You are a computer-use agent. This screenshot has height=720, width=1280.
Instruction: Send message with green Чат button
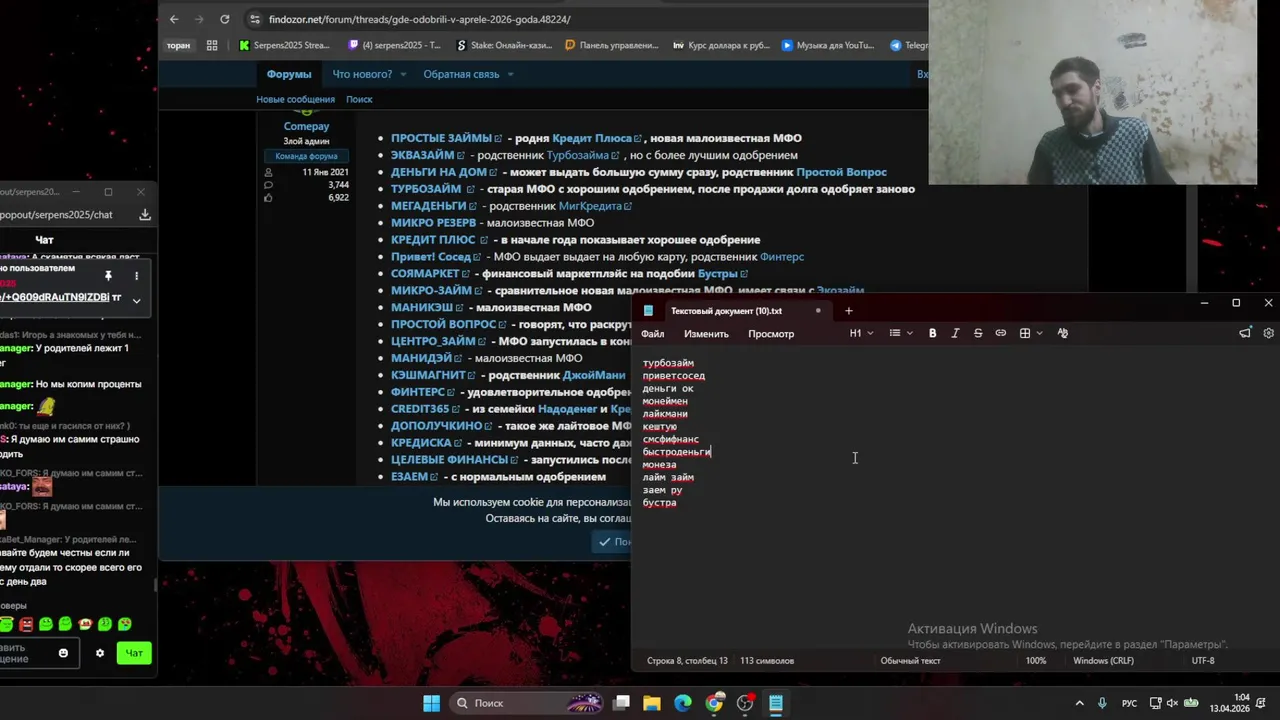tap(134, 653)
